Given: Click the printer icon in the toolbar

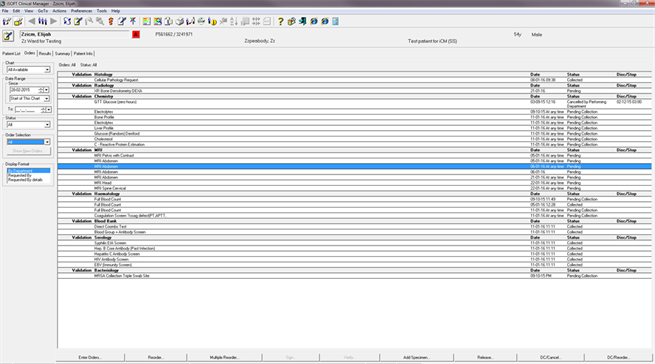Looking at the screenshot, I should [x=201, y=21].
